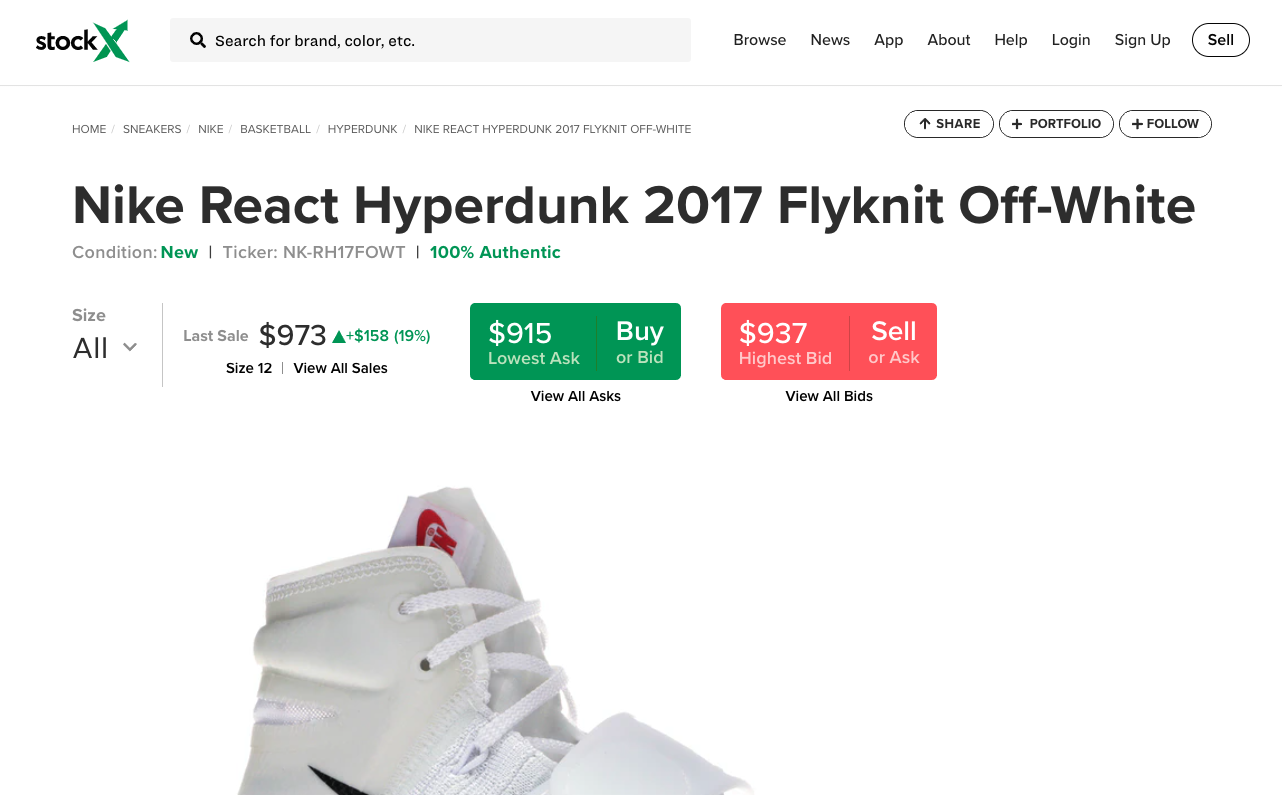Click the red Sell or Ask button
The width and height of the screenshot is (1282, 795).
[x=829, y=341]
